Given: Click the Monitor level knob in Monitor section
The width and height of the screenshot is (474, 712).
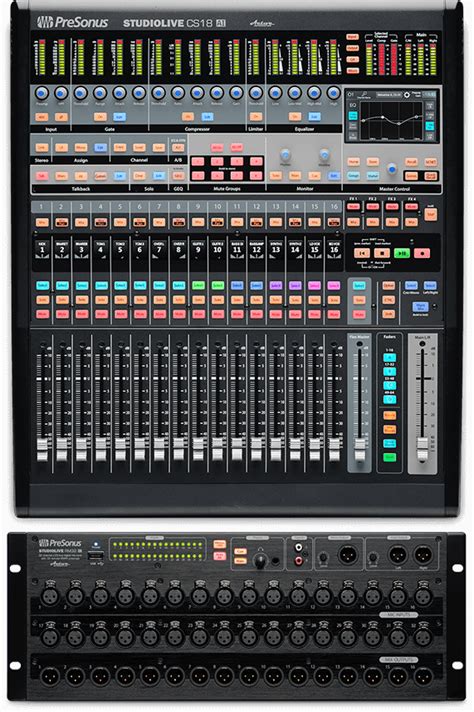Looking at the screenshot, I should tap(324, 155).
